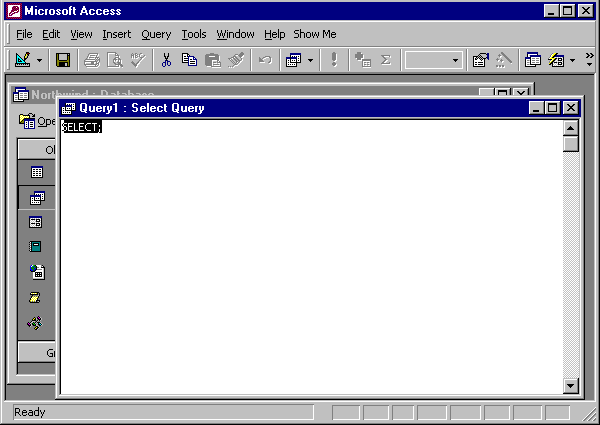Expand the New Object dropdown arrow

tap(572, 60)
